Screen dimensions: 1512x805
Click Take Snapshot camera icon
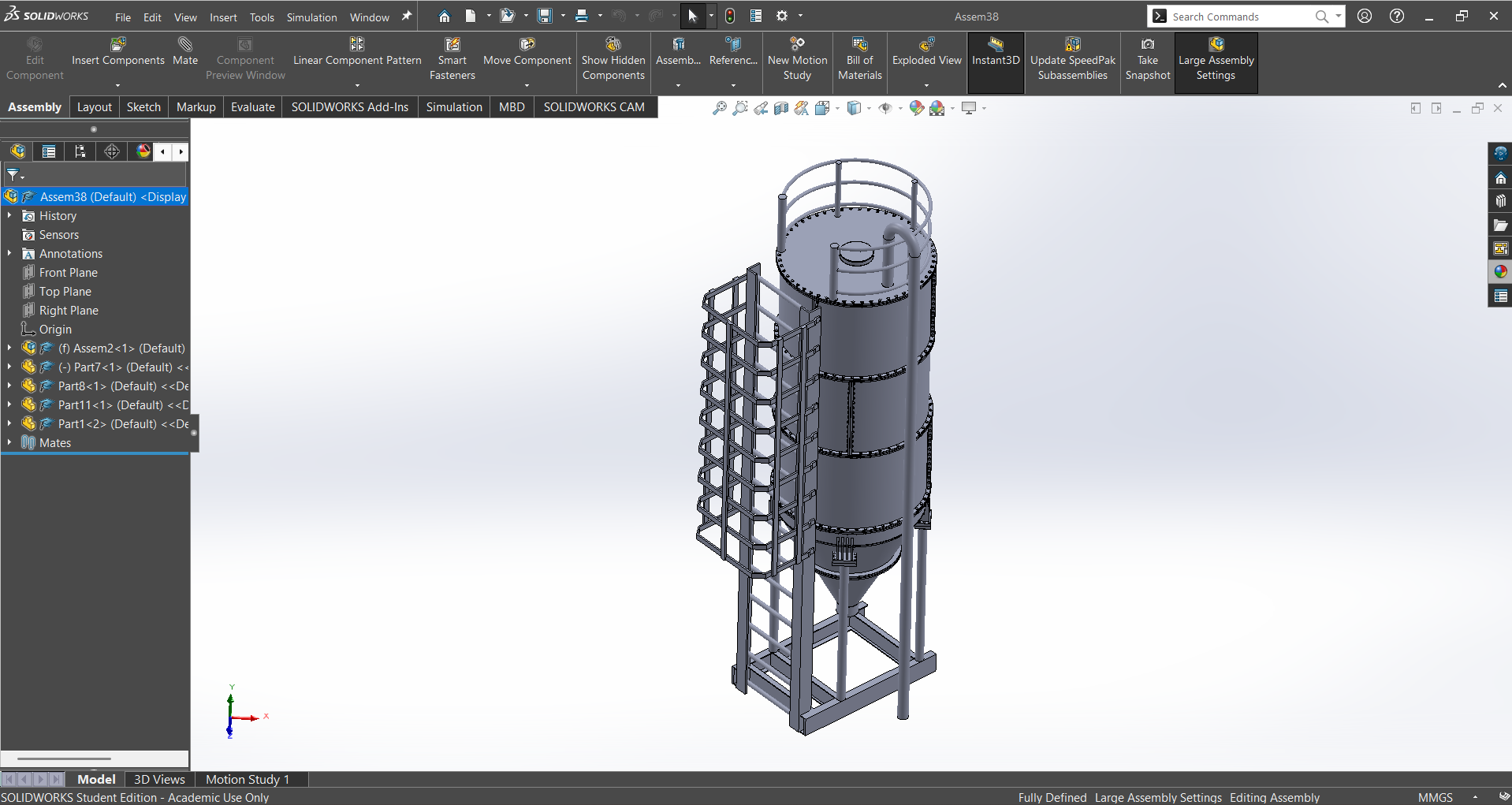click(x=1148, y=45)
